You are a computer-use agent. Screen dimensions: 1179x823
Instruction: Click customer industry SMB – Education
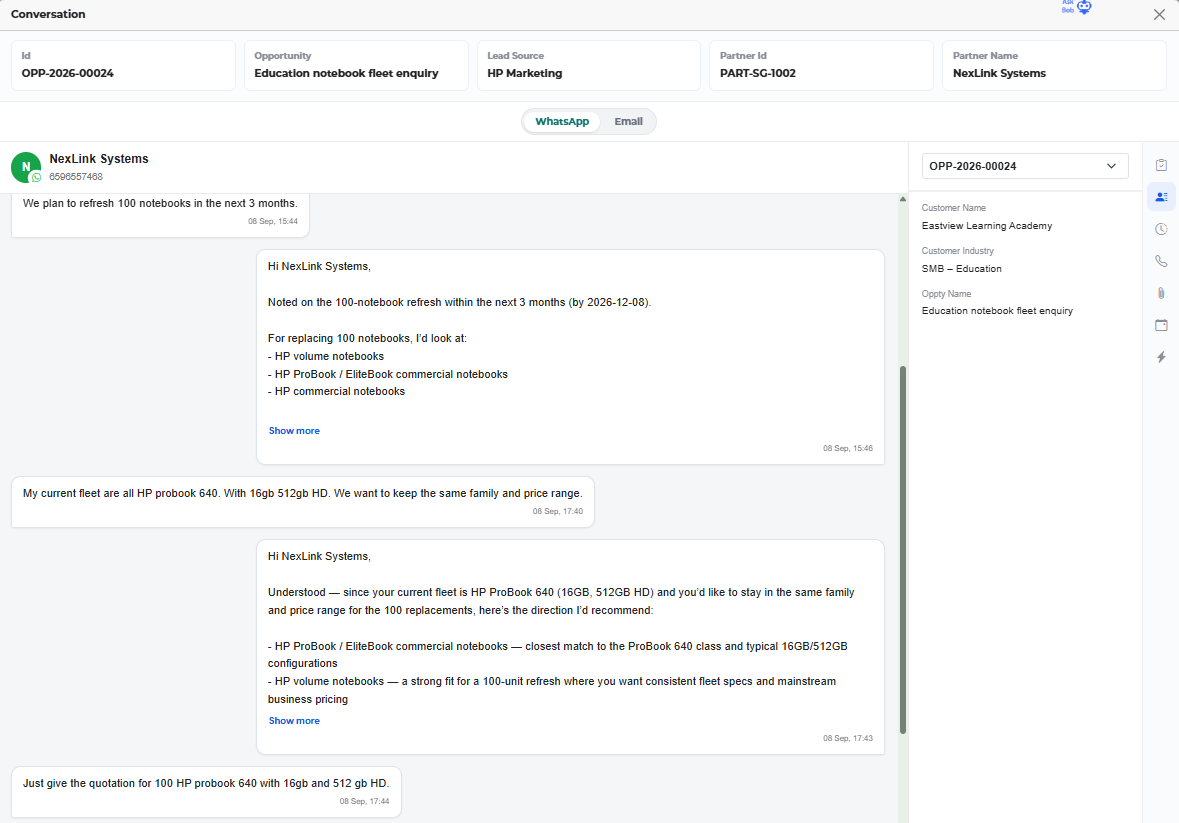962,268
